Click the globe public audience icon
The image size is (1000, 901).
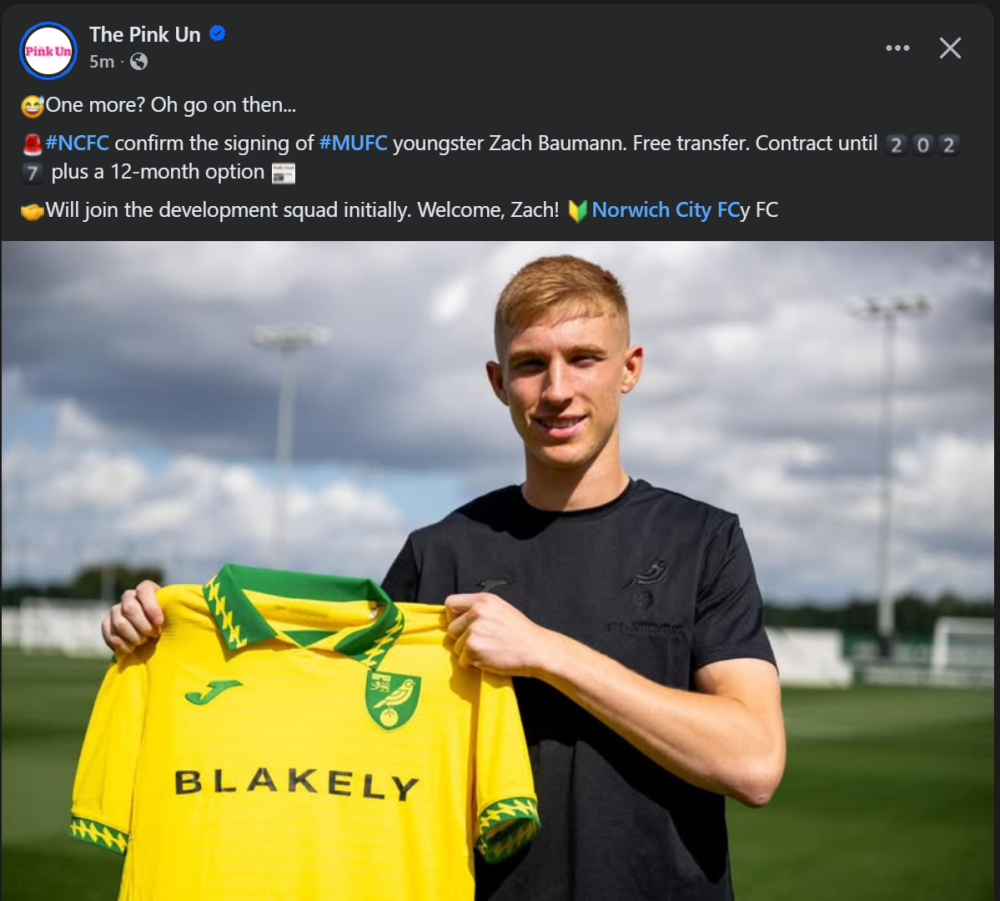139,62
